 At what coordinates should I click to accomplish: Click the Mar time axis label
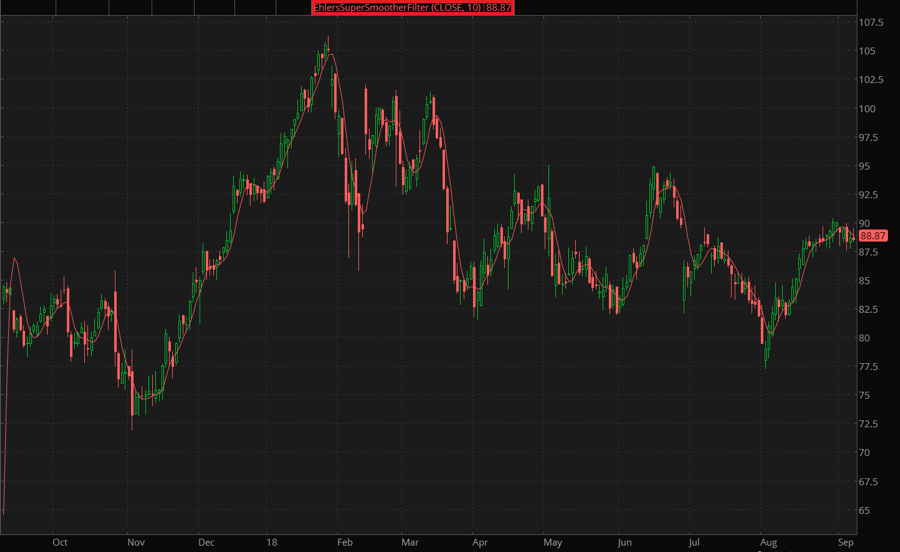point(409,542)
